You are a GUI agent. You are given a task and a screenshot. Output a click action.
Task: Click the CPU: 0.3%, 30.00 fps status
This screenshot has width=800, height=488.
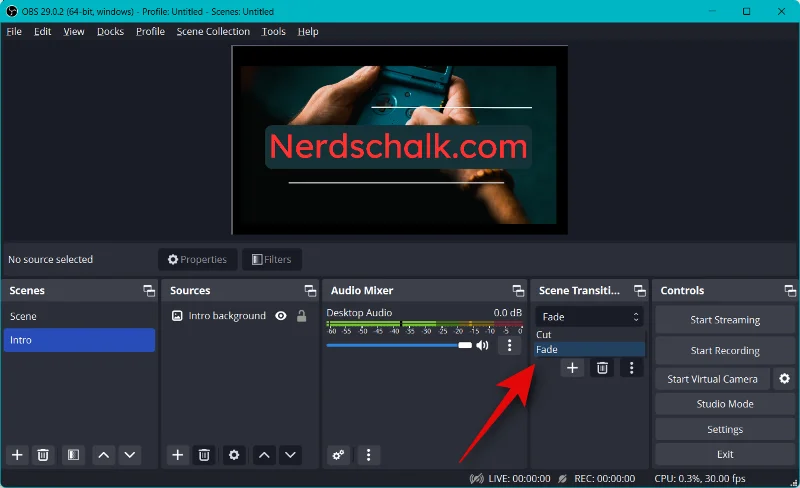tap(700, 479)
